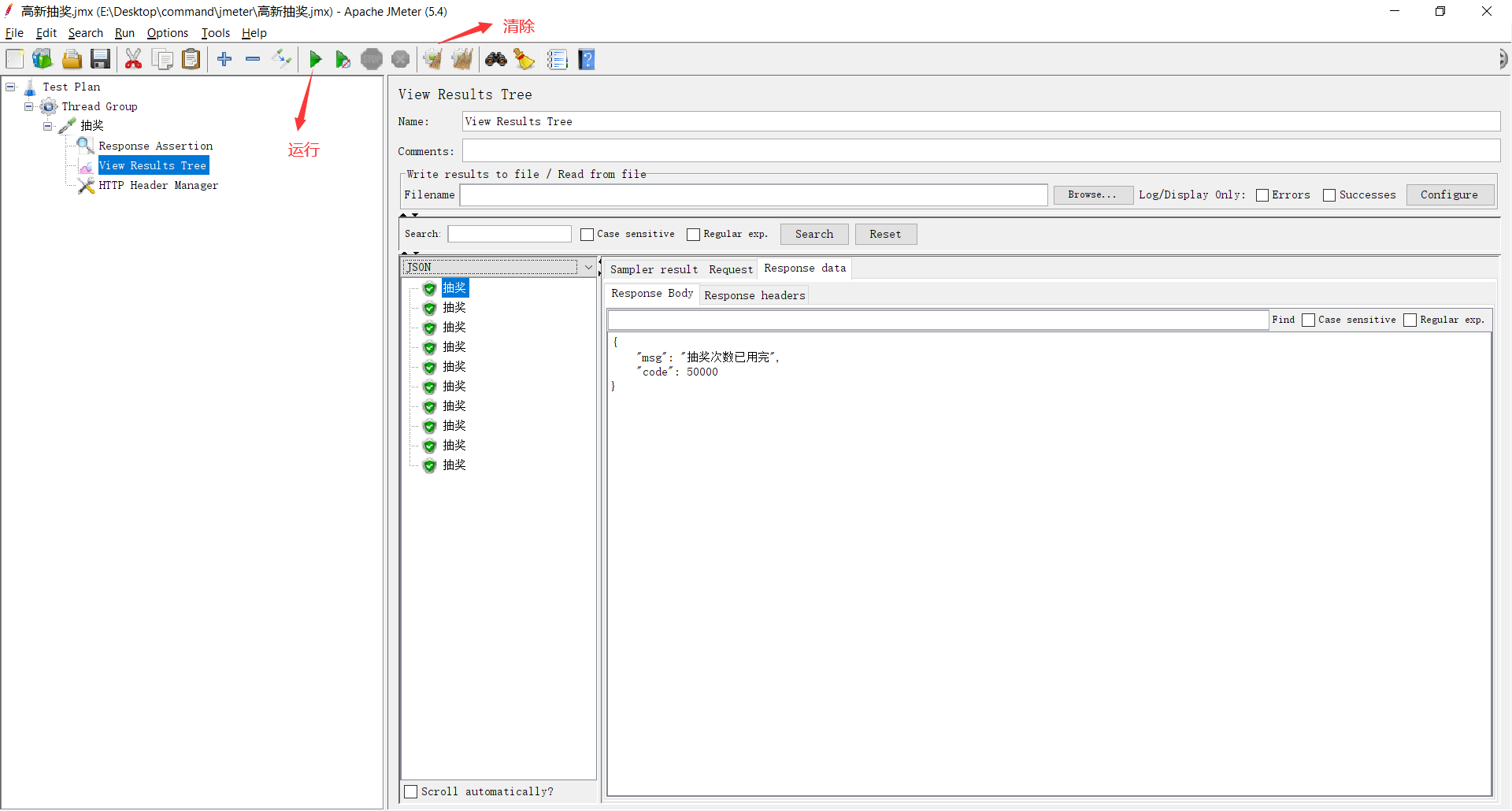Viewport: 1512px width, 811px height.
Task: Tick Case sensitive beside the Search field
Action: (x=587, y=235)
